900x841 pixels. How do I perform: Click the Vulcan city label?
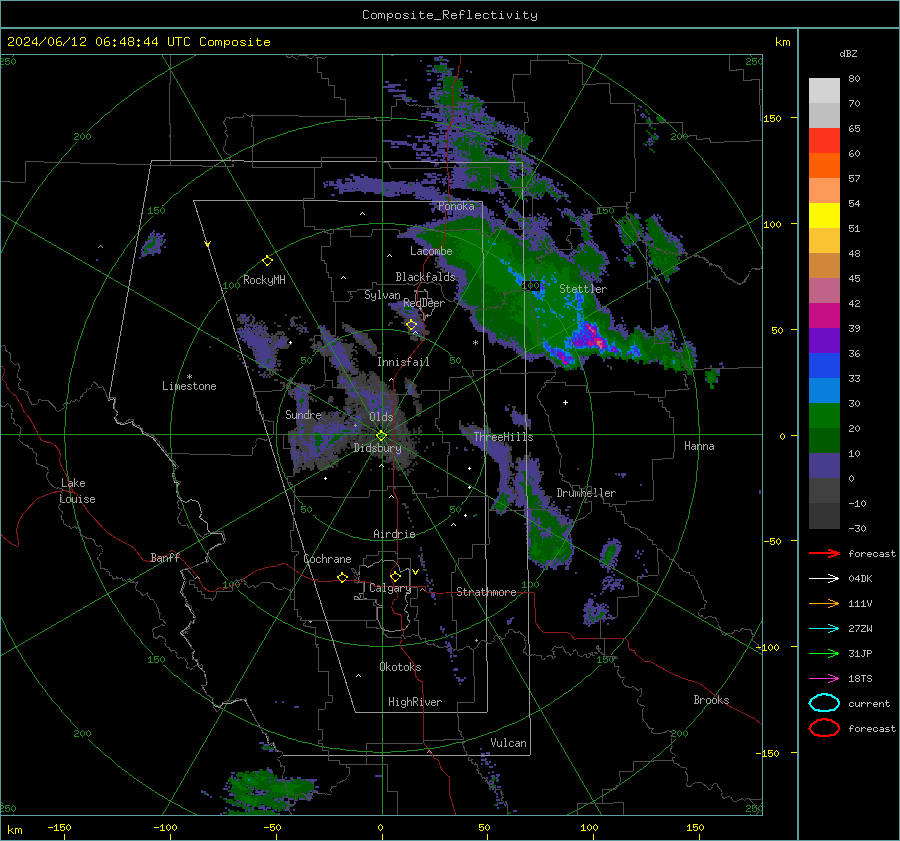[508, 743]
